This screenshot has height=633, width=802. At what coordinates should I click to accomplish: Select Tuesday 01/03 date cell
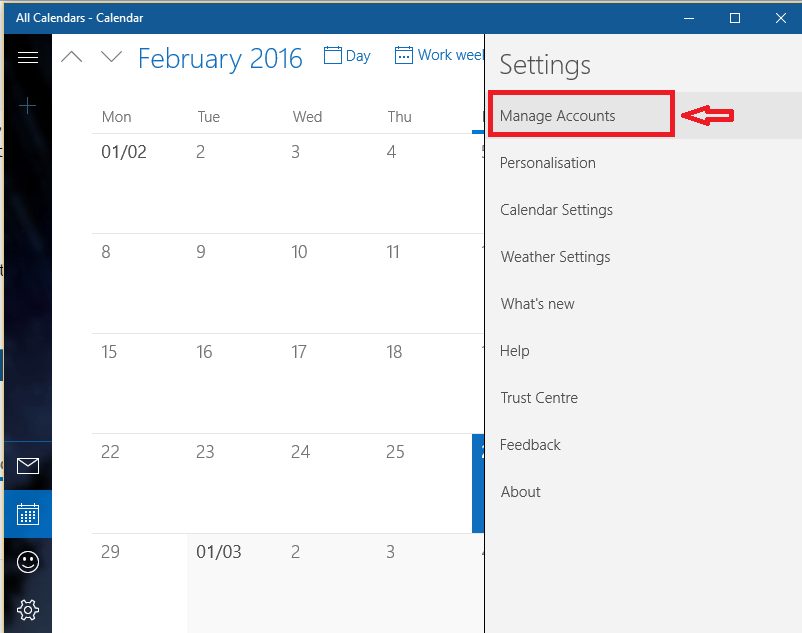tap(235, 583)
